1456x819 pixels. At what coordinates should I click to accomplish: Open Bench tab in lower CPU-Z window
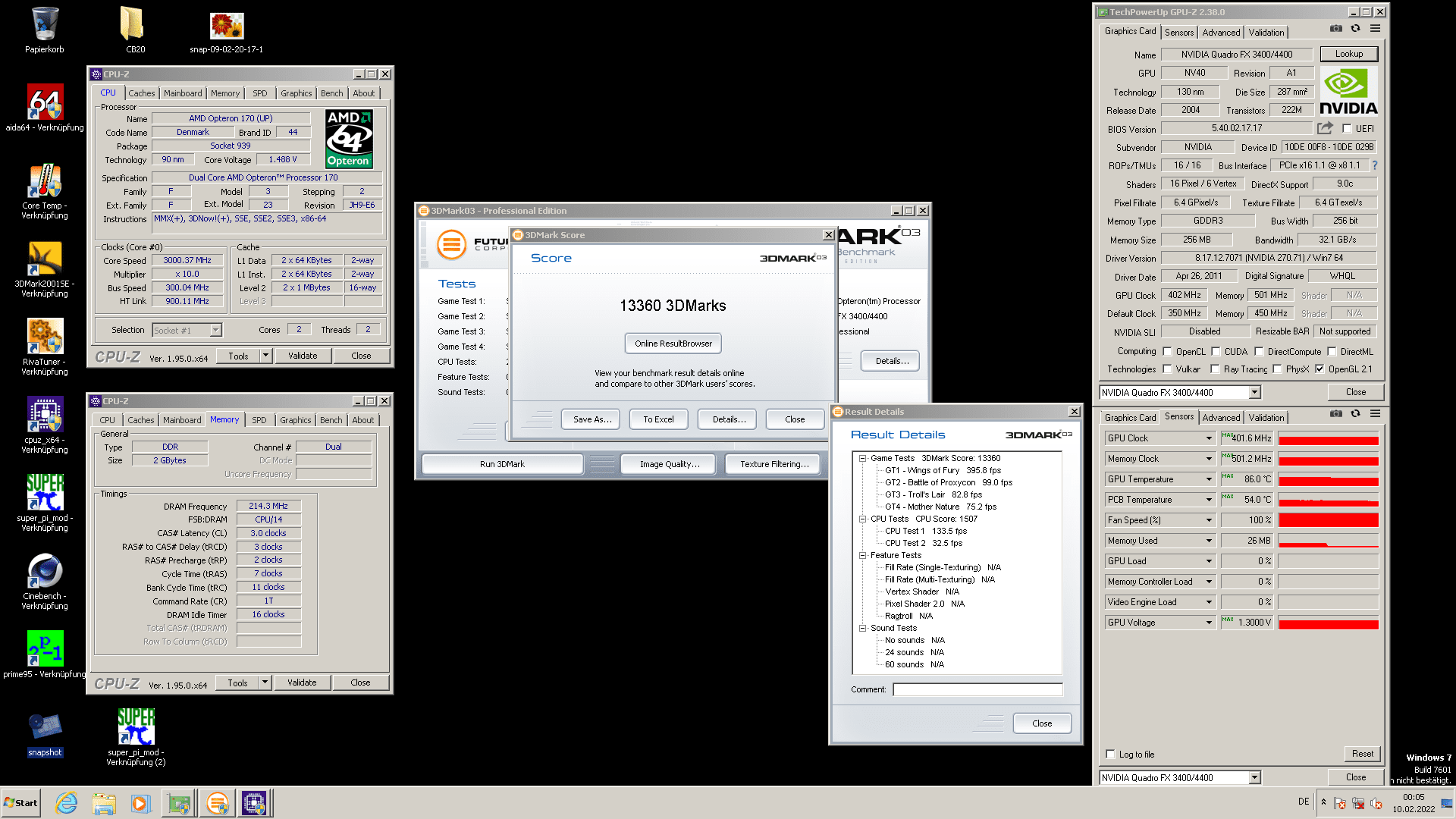331,420
